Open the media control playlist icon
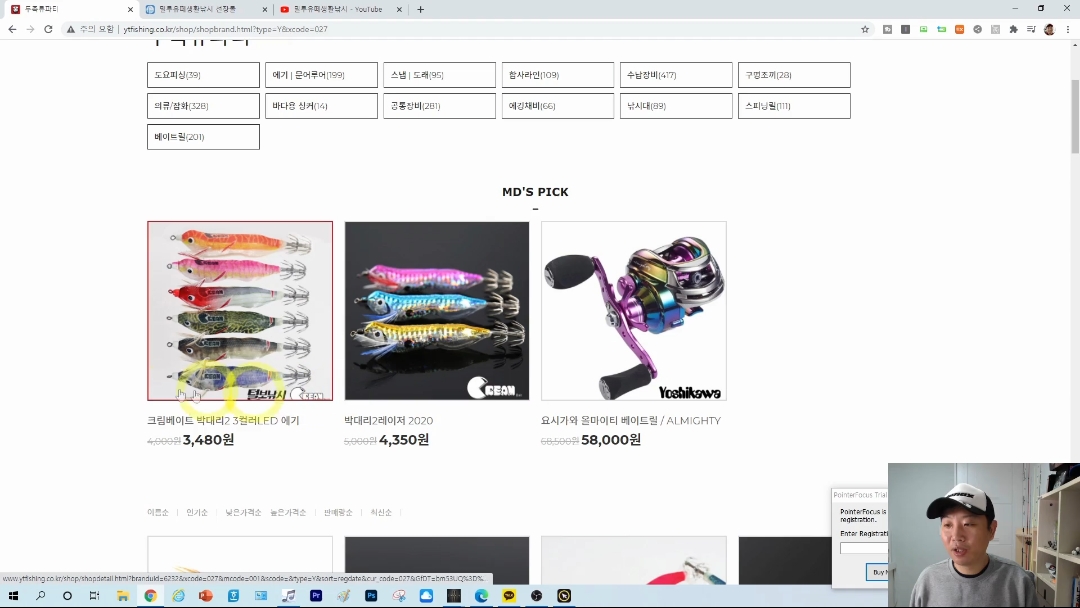The height and width of the screenshot is (608, 1080). pyautogui.click(x=1031, y=29)
